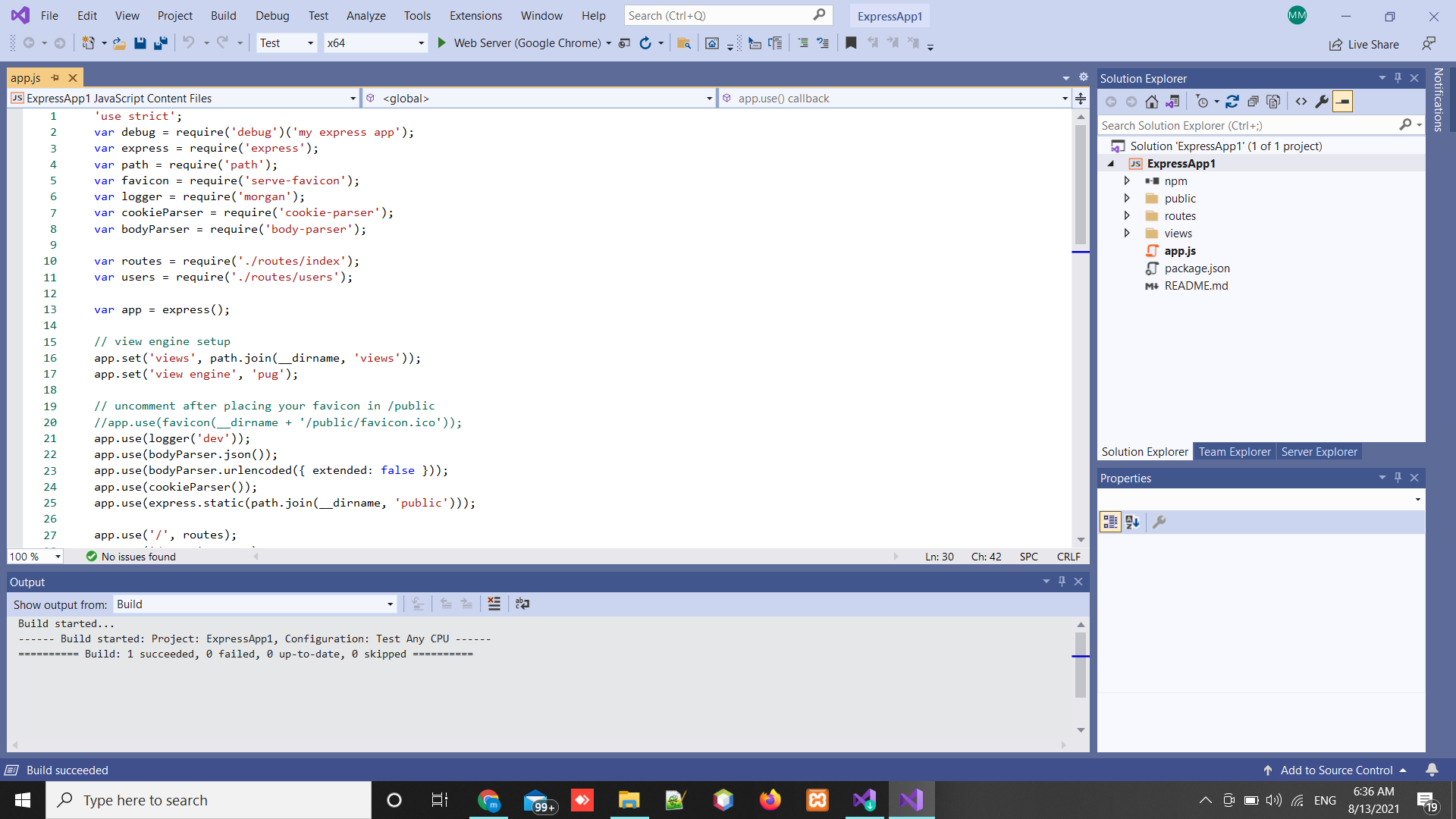This screenshot has height=819, width=1456.
Task: Expand the routes folder in Solution Explorer
Action: [1127, 215]
